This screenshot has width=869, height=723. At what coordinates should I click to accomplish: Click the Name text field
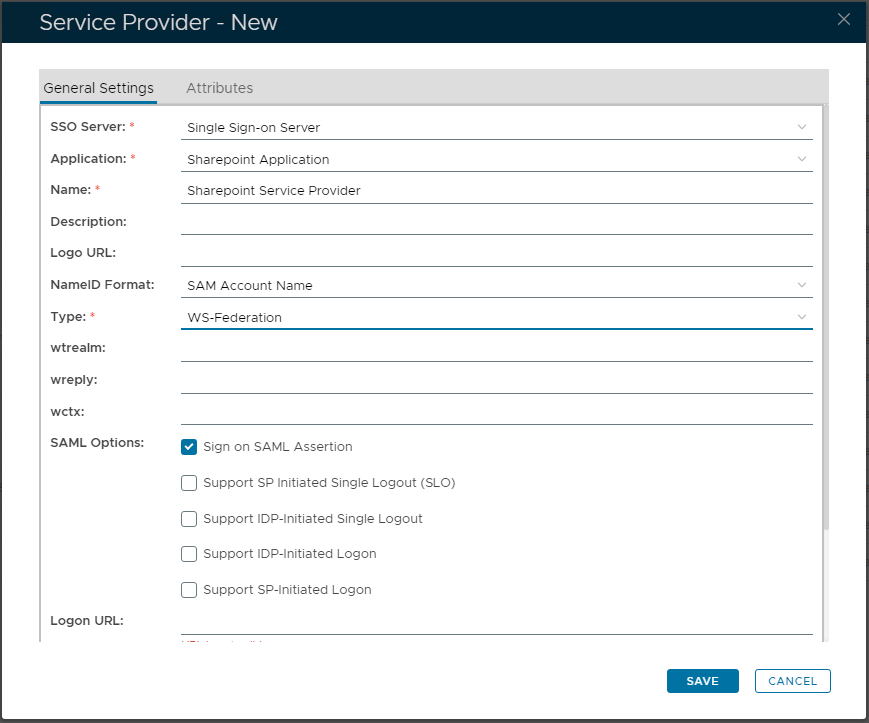496,190
